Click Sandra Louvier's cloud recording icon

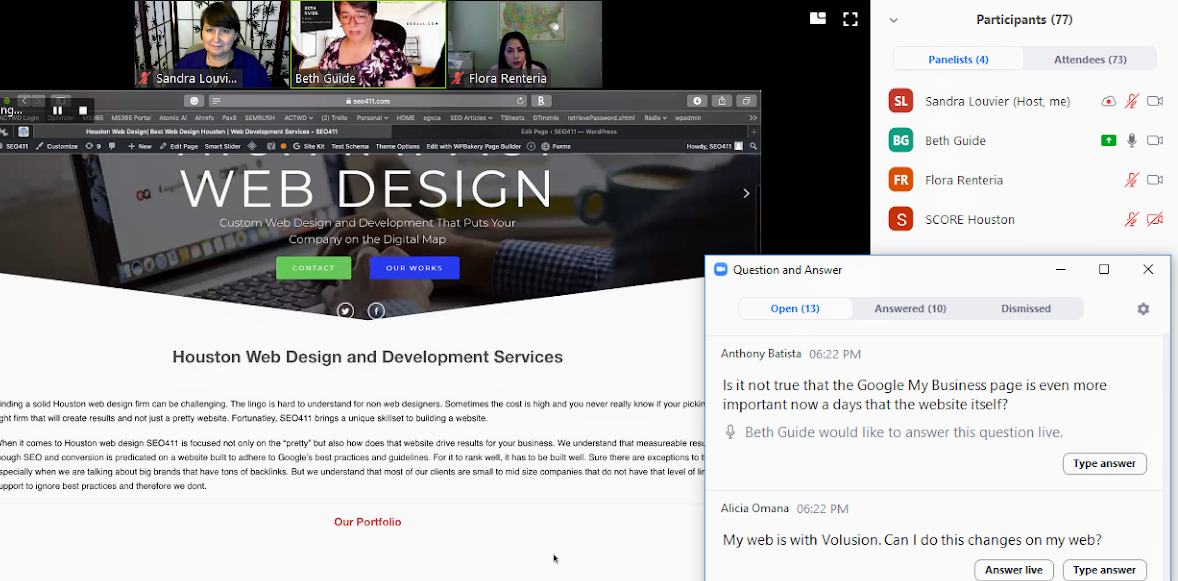[x=1108, y=101]
